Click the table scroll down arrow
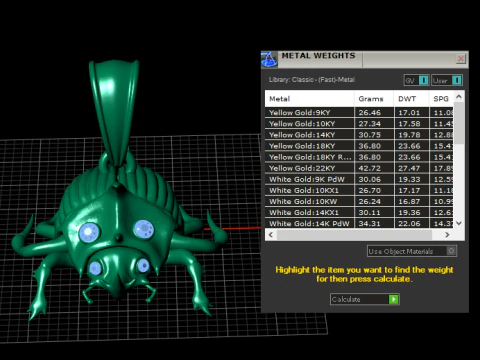This screenshot has width=480, height=360. 459,223
